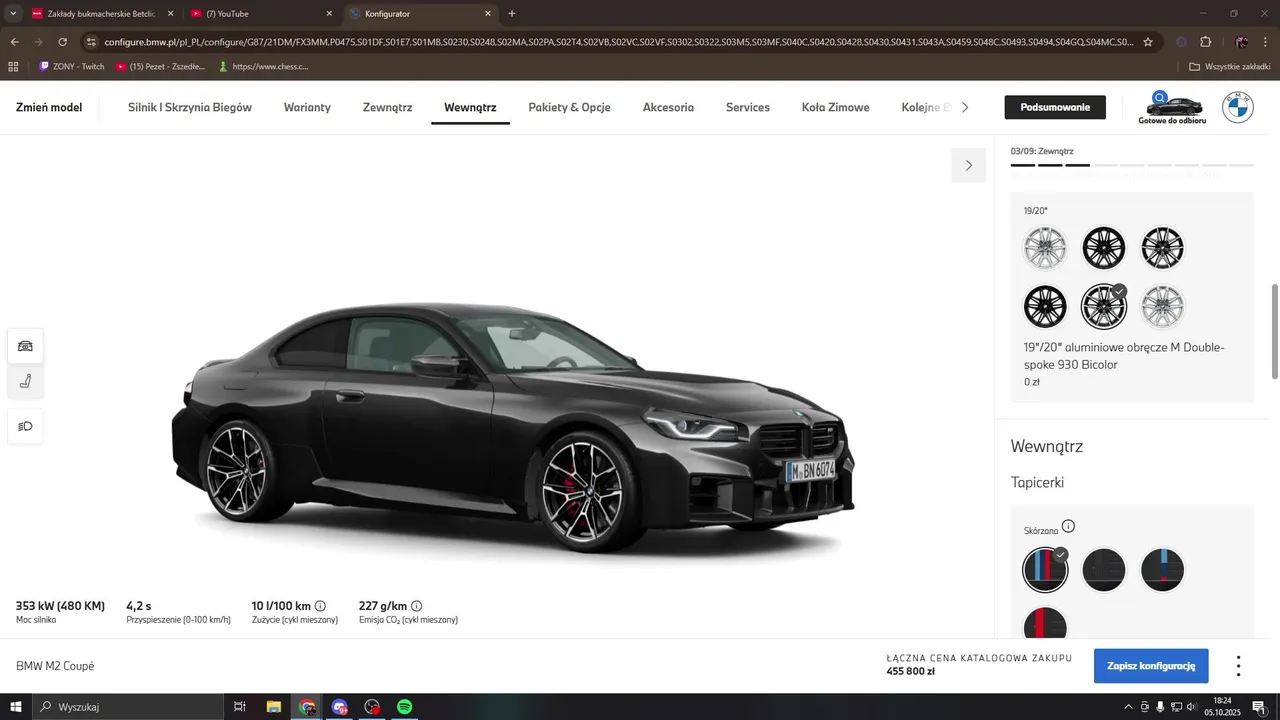Image resolution: width=1280 pixels, height=720 pixels.
Task: Go to next car image arrow
Action: point(968,165)
